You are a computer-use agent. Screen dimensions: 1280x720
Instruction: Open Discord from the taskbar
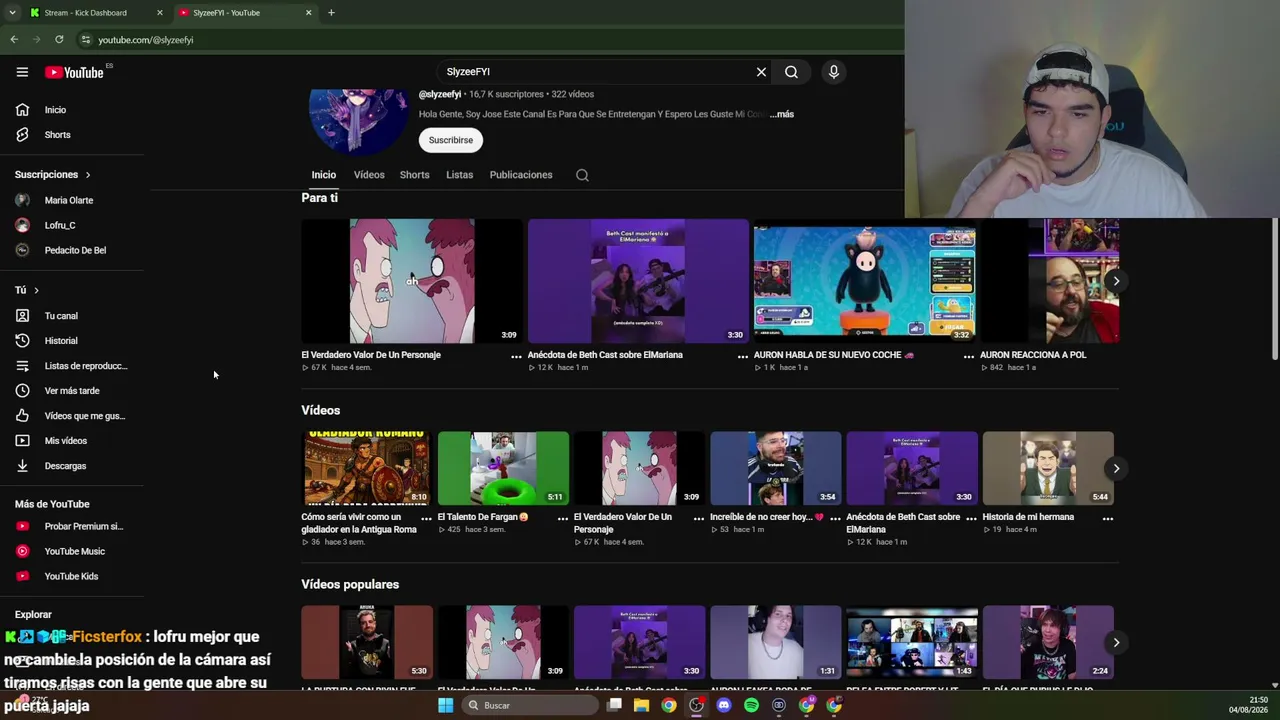[724, 705]
